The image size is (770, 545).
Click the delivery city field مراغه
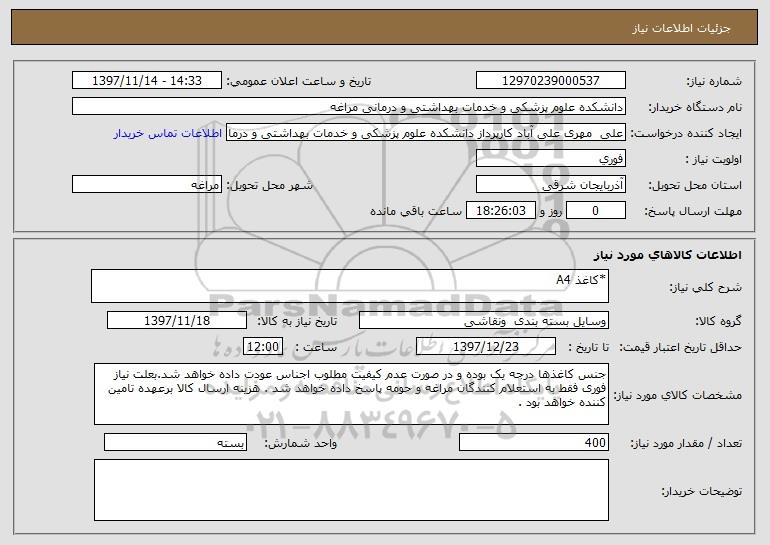coord(147,185)
